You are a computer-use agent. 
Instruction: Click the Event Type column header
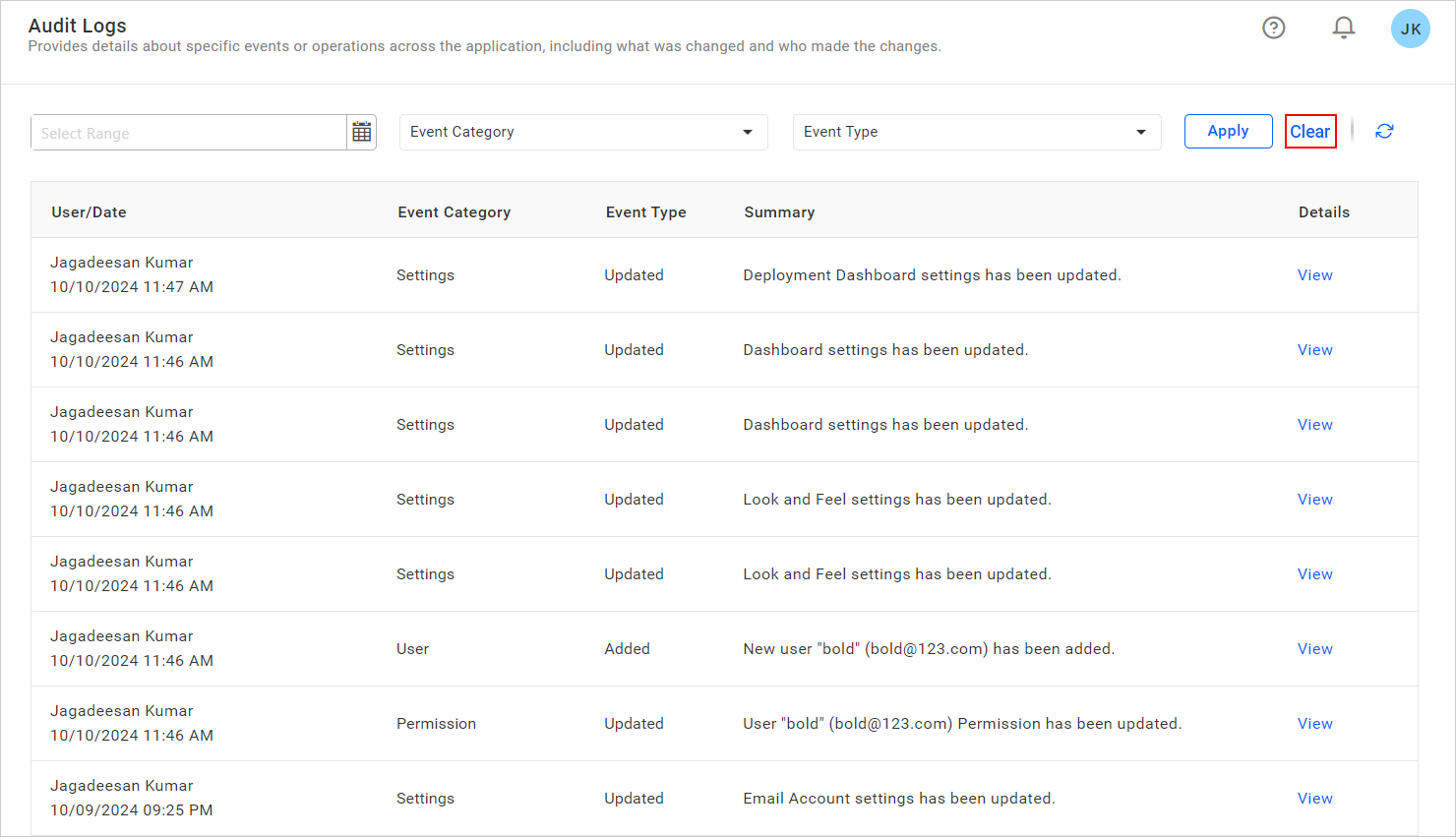tap(645, 212)
